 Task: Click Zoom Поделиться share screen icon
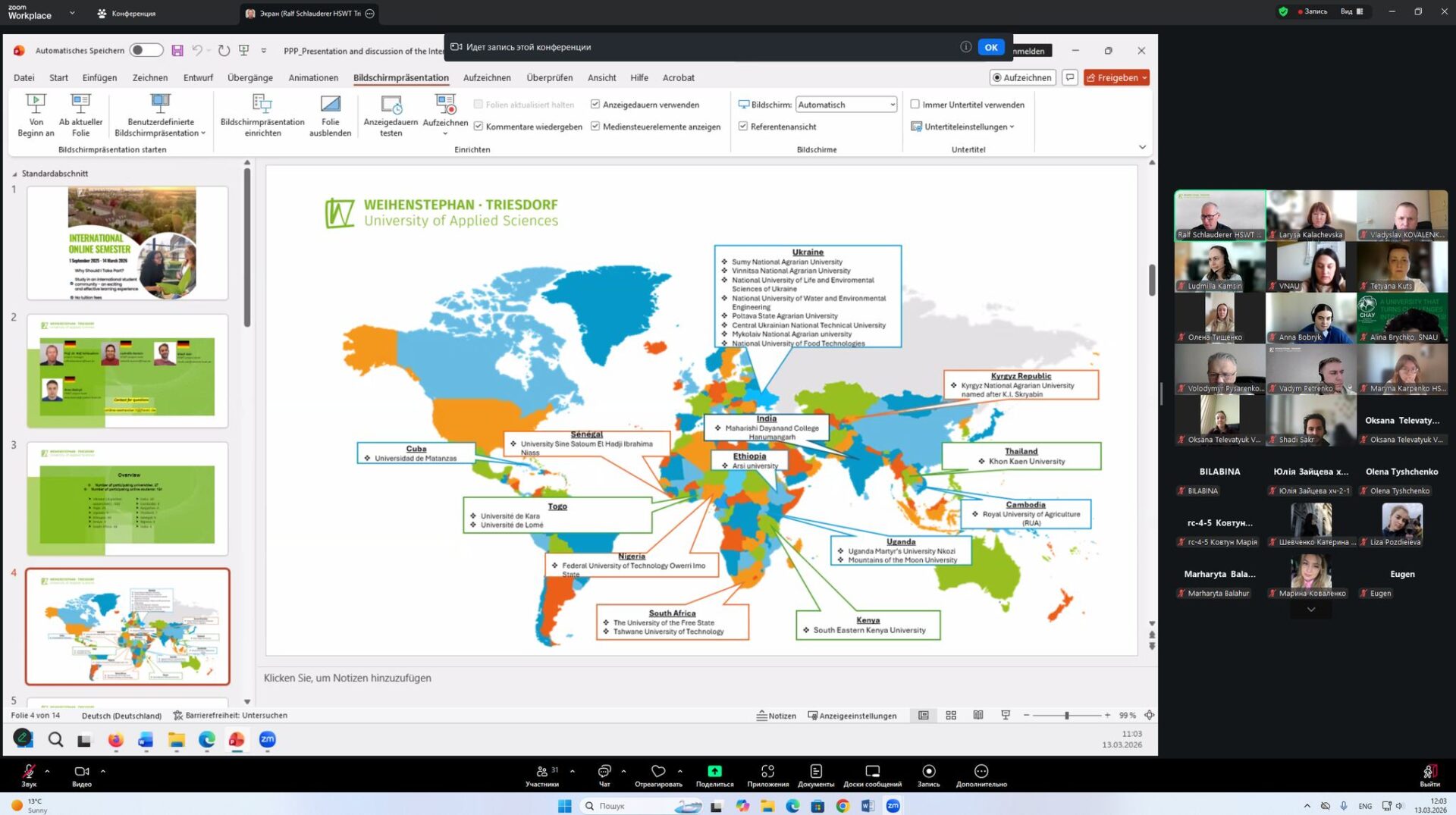pyautogui.click(x=714, y=772)
